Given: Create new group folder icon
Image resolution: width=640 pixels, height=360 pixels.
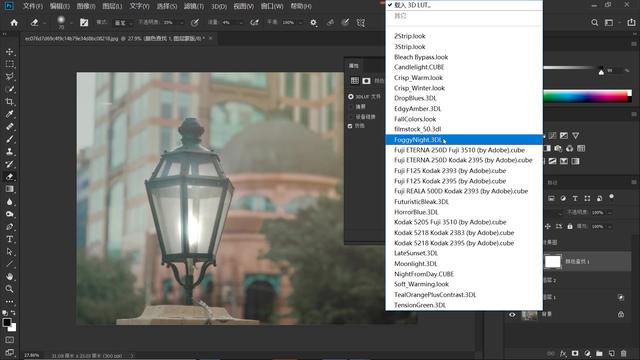Looking at the screenshot, I should tap(599, 353).
